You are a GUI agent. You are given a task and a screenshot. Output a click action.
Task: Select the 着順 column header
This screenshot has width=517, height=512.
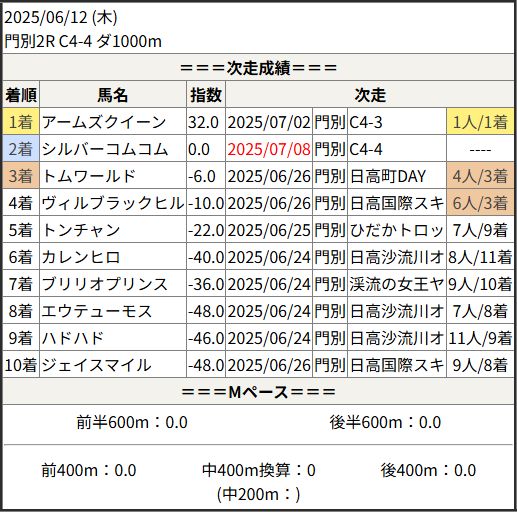coord(21,95)
